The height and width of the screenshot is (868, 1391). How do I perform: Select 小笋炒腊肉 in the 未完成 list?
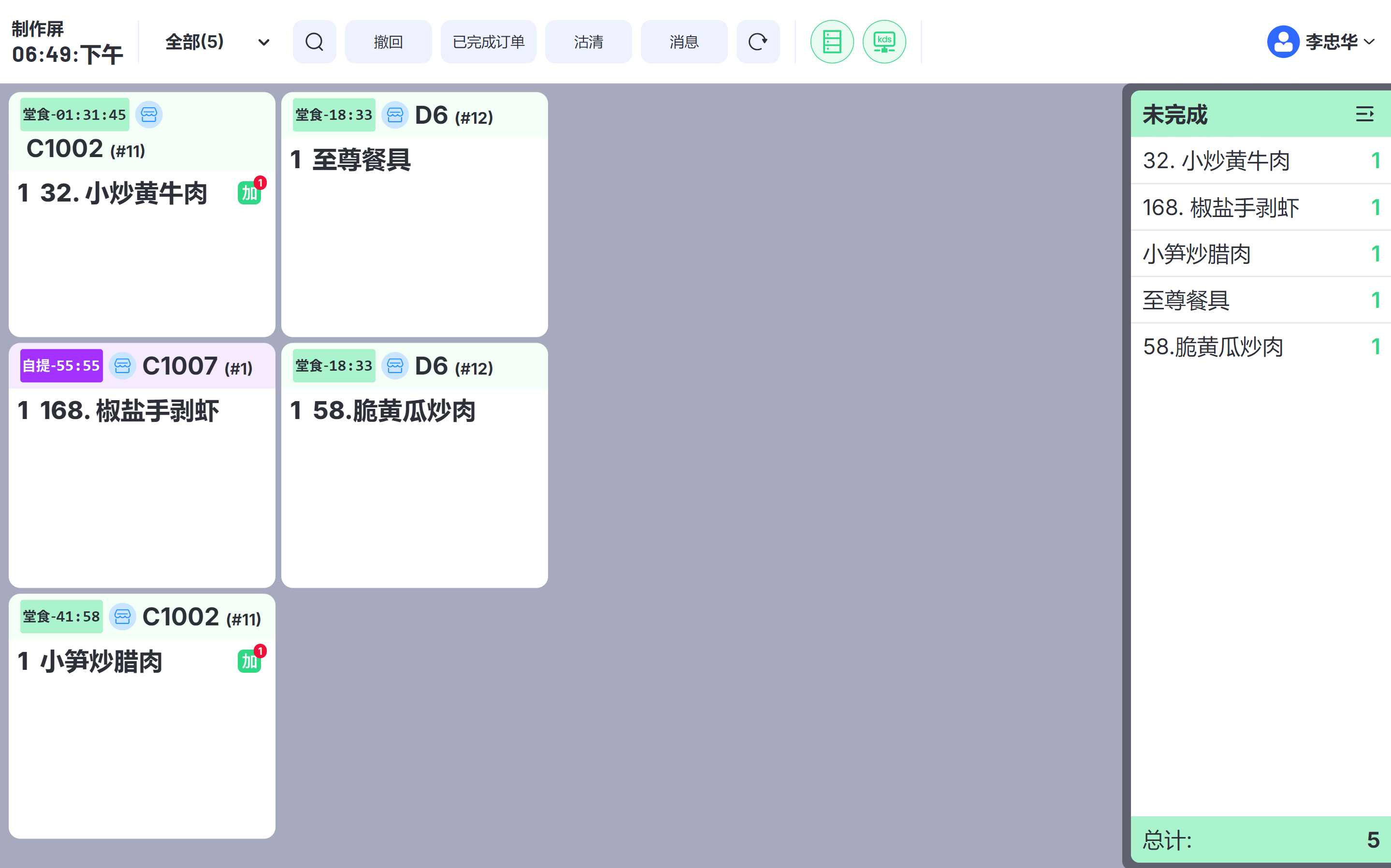1197,254
